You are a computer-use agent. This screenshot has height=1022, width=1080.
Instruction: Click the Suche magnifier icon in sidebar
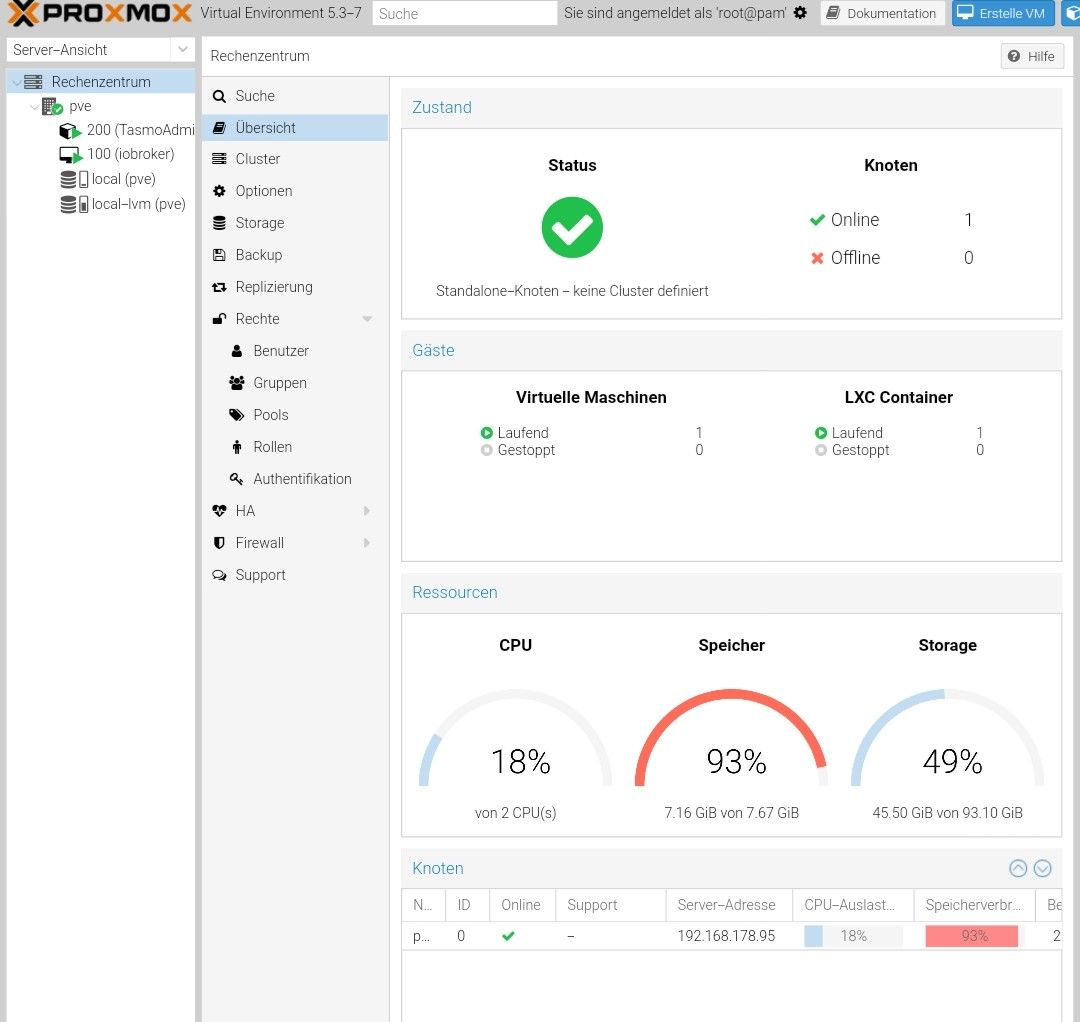coord(219,96)
